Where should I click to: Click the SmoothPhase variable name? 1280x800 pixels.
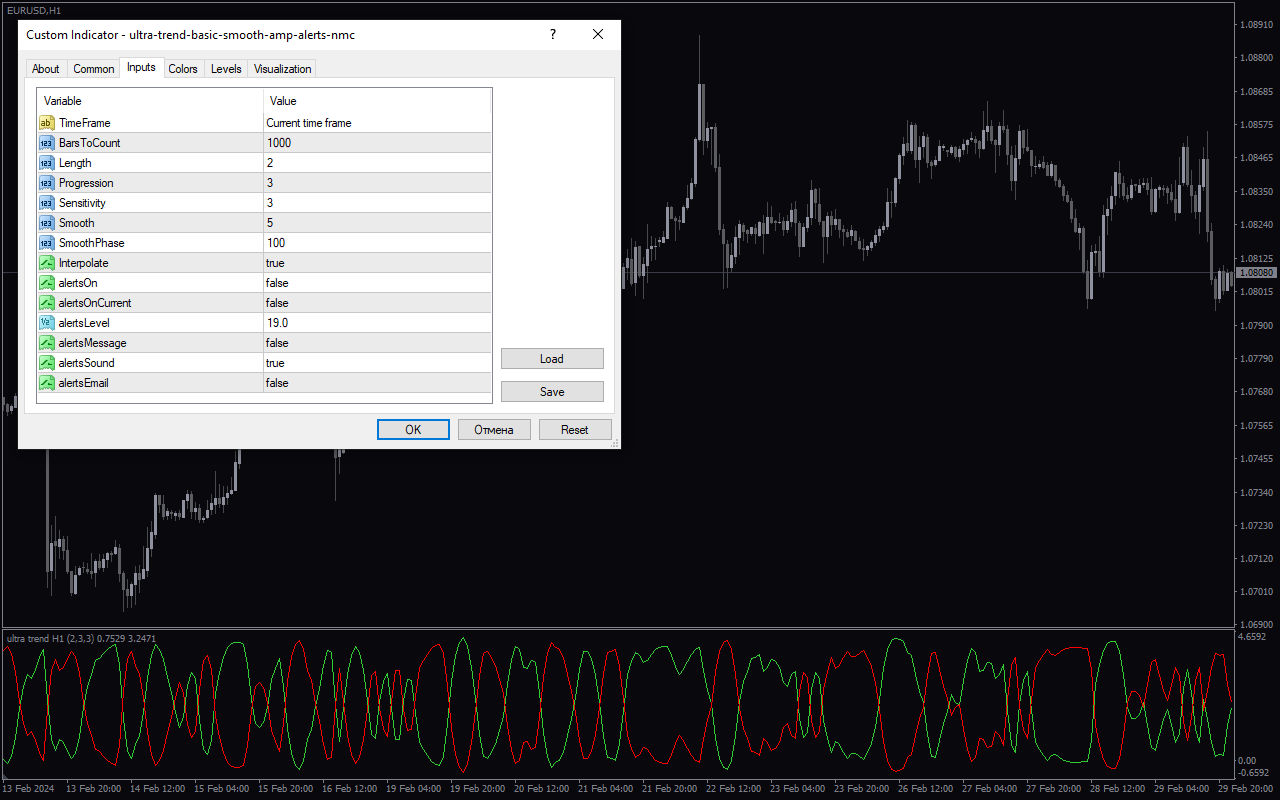pos(92,243)
